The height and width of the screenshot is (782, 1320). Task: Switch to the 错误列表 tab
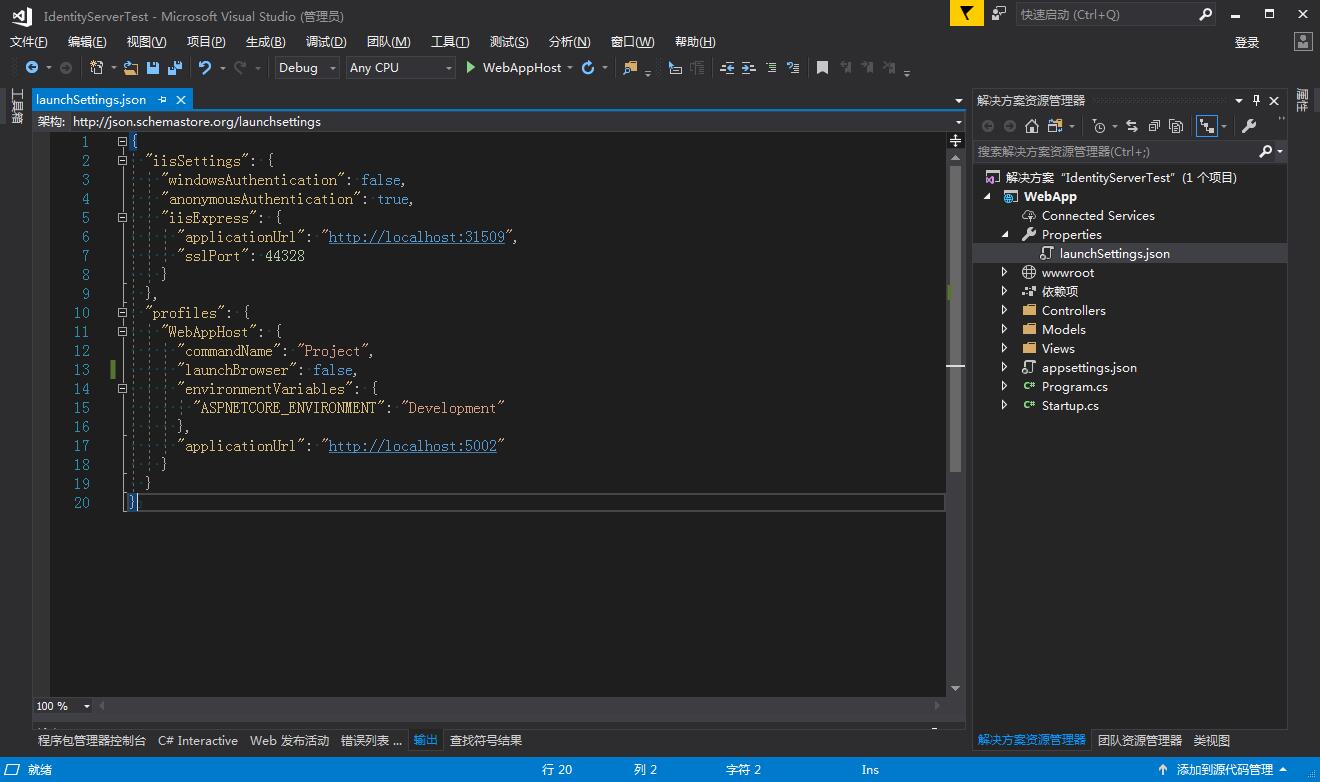pos(371,741)
